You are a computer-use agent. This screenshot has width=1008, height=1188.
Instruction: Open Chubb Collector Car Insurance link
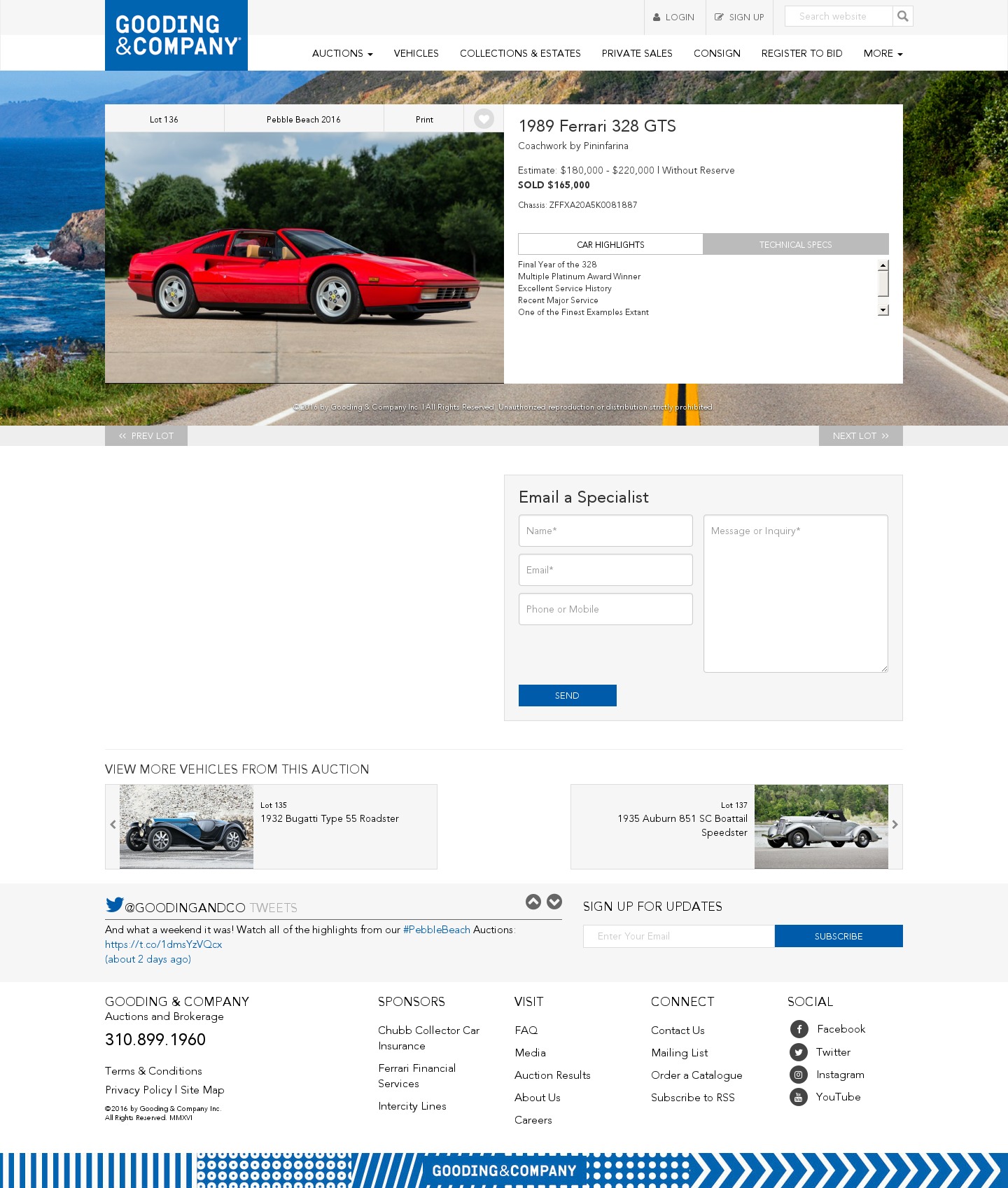point(428,1038)
